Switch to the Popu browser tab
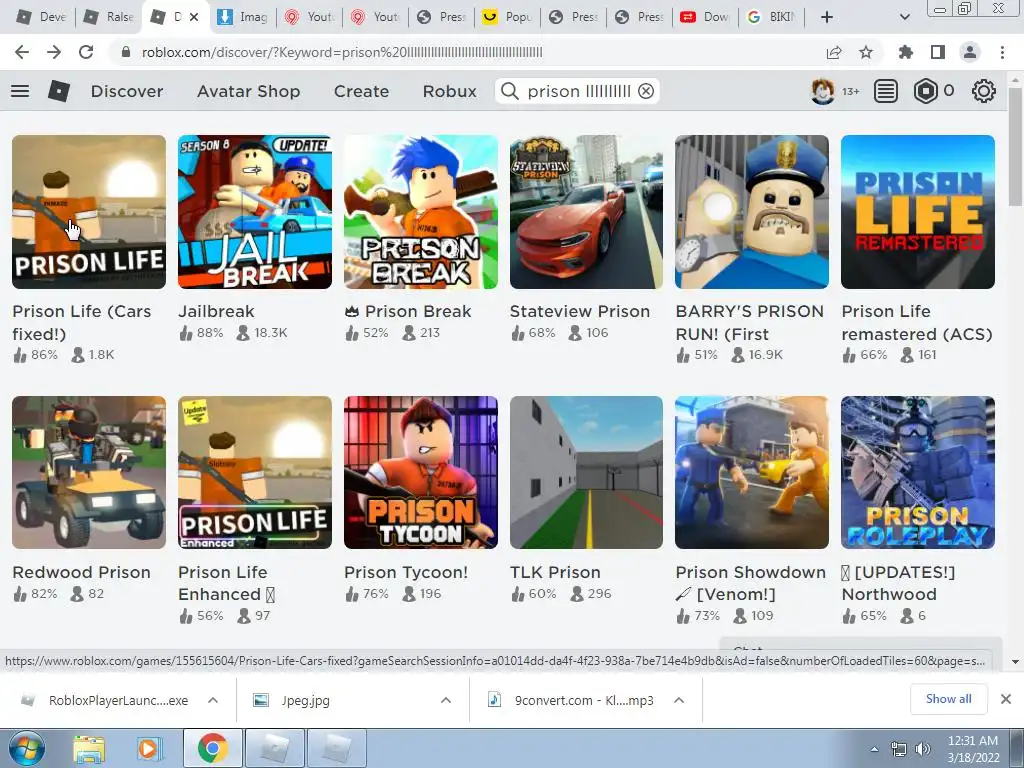The width and height of the screenshot is (1024, 768). (x=508, y=17)
